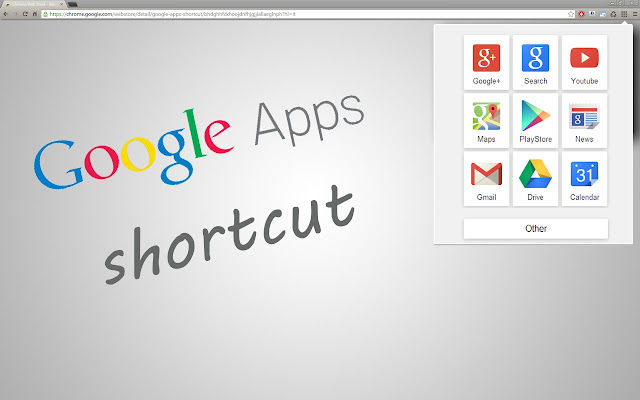Screen dimensions: 640x400
Task: Click the apps grid extension icon
Action: 624,14
